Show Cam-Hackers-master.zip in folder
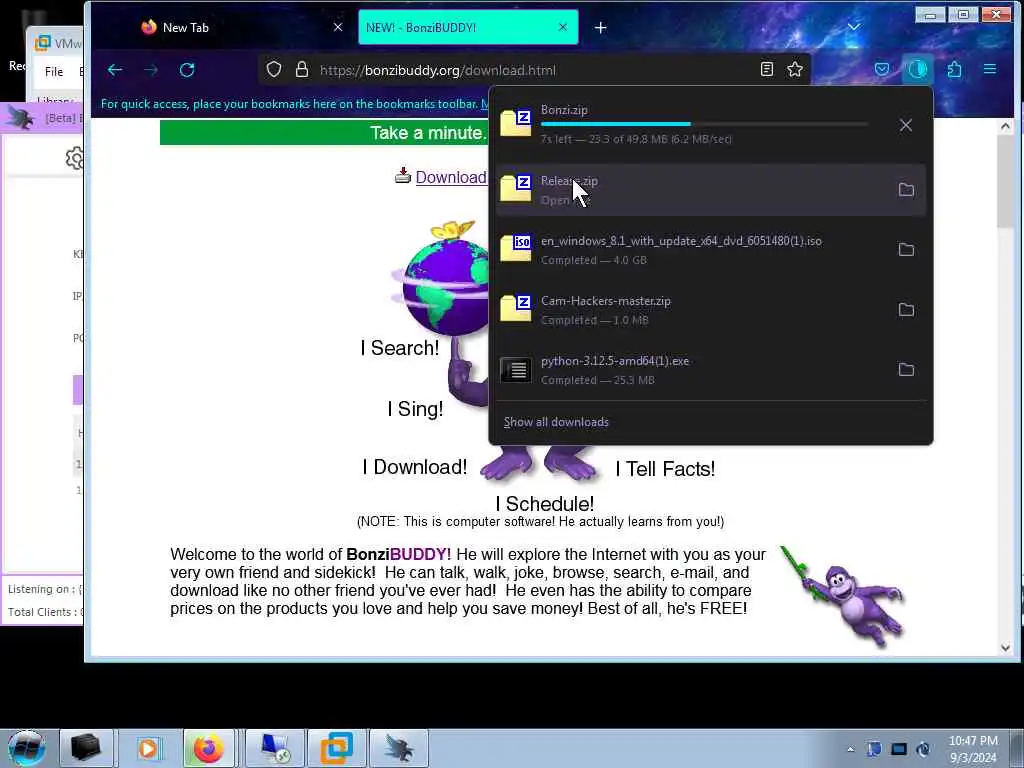 906,310
